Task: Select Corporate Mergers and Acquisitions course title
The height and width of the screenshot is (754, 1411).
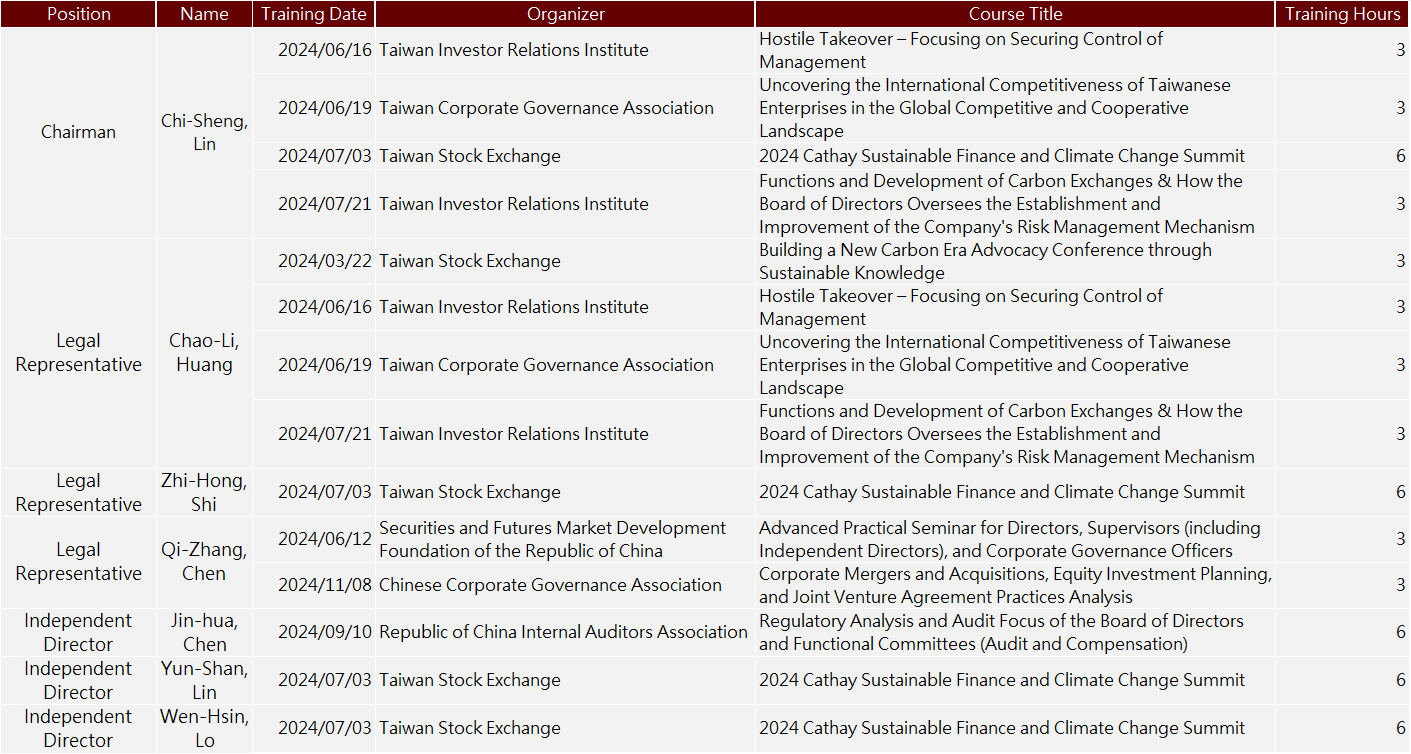Action: (x=1015, y=585)
